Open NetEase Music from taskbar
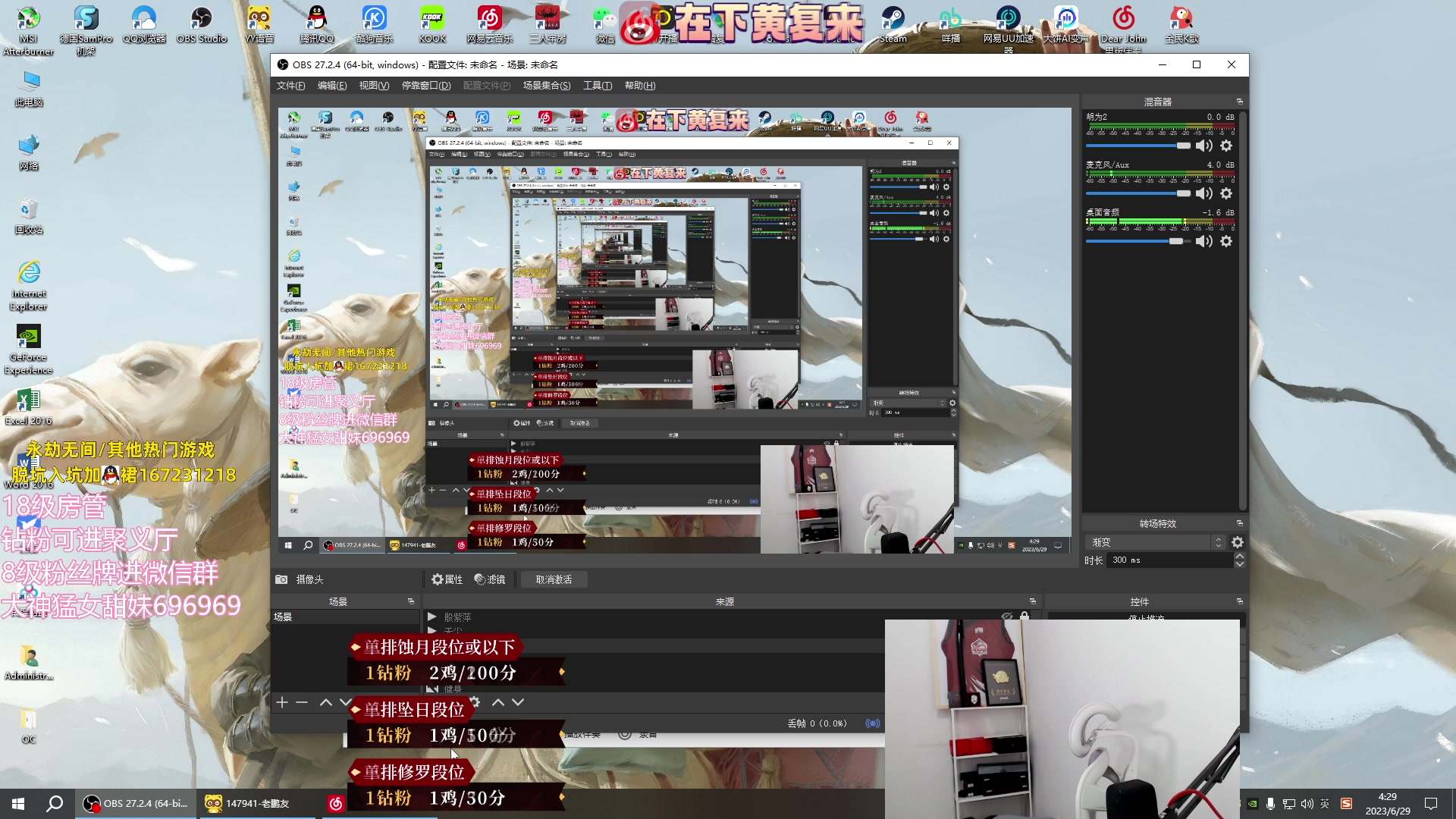 tap(336, 804)
